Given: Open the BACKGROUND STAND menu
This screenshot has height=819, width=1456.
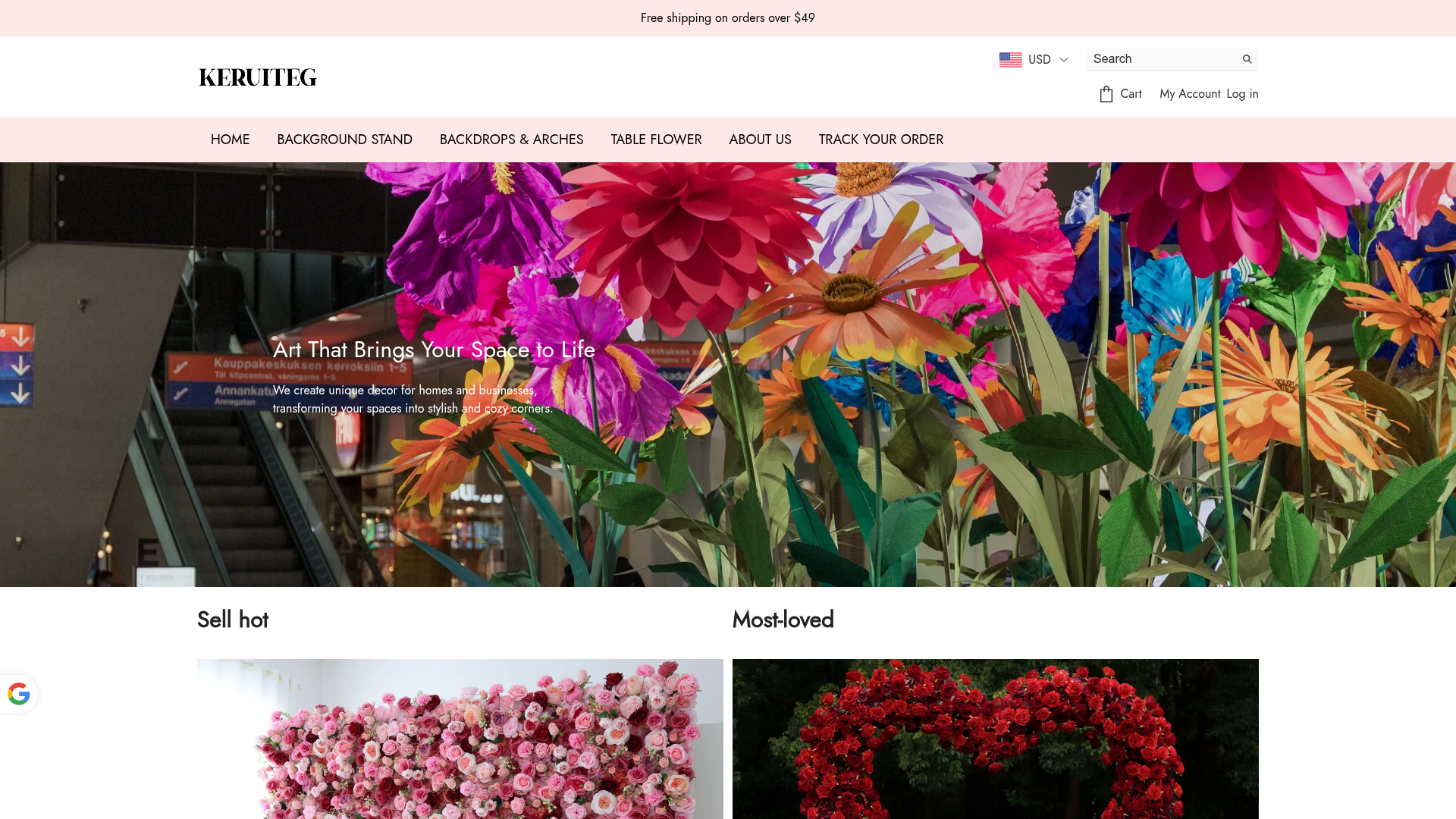Looking at the screenshot, I should 344,140.
